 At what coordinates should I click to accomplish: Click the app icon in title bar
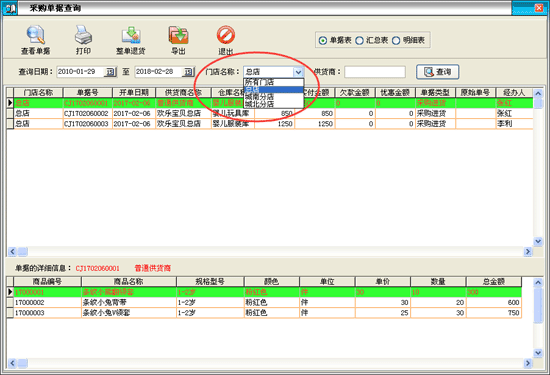click(x=10, y=8)
